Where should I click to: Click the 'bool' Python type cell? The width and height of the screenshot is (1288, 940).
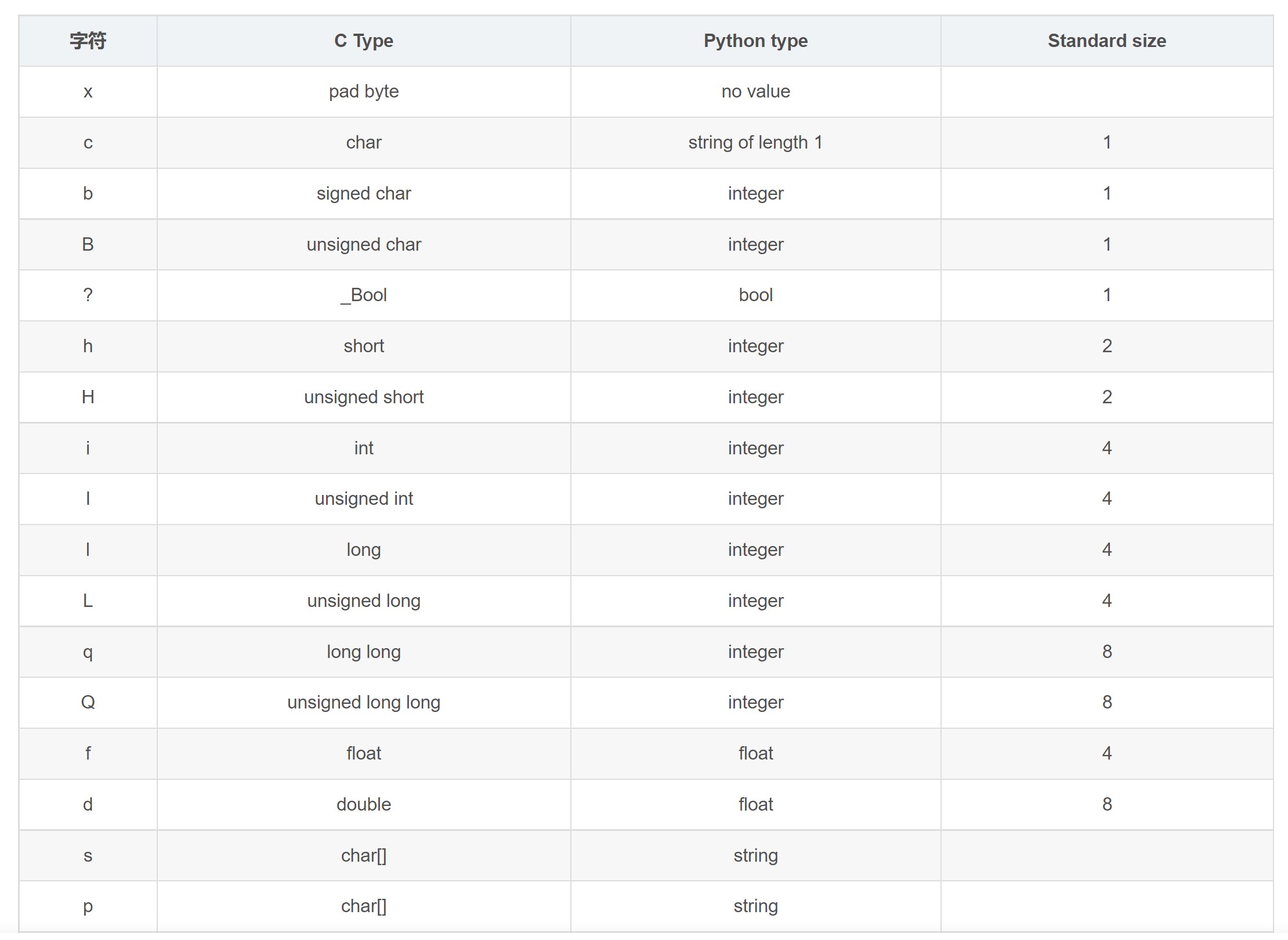tap(755, 295)
